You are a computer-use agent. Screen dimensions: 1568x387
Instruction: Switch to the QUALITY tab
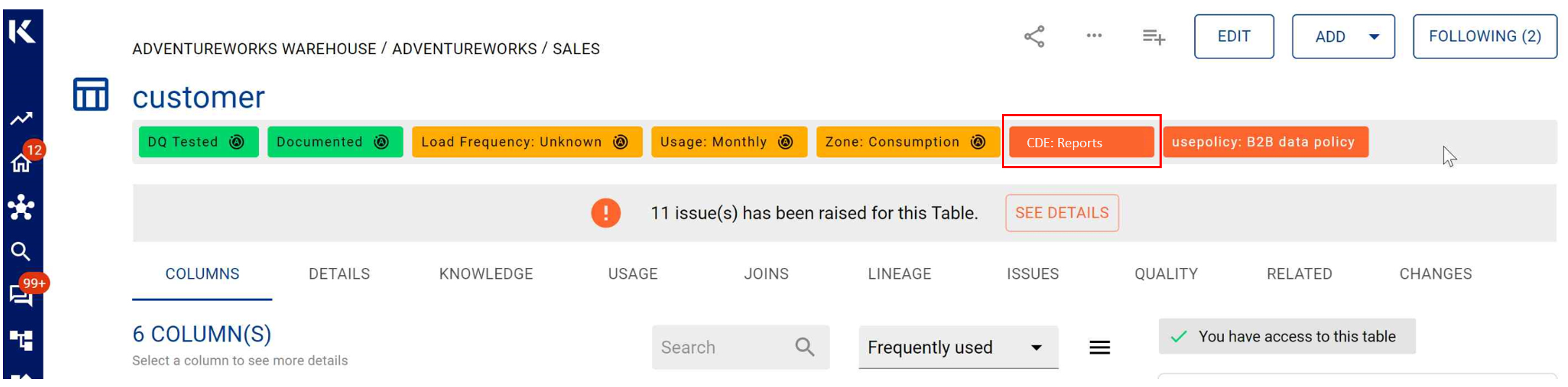1165,274
